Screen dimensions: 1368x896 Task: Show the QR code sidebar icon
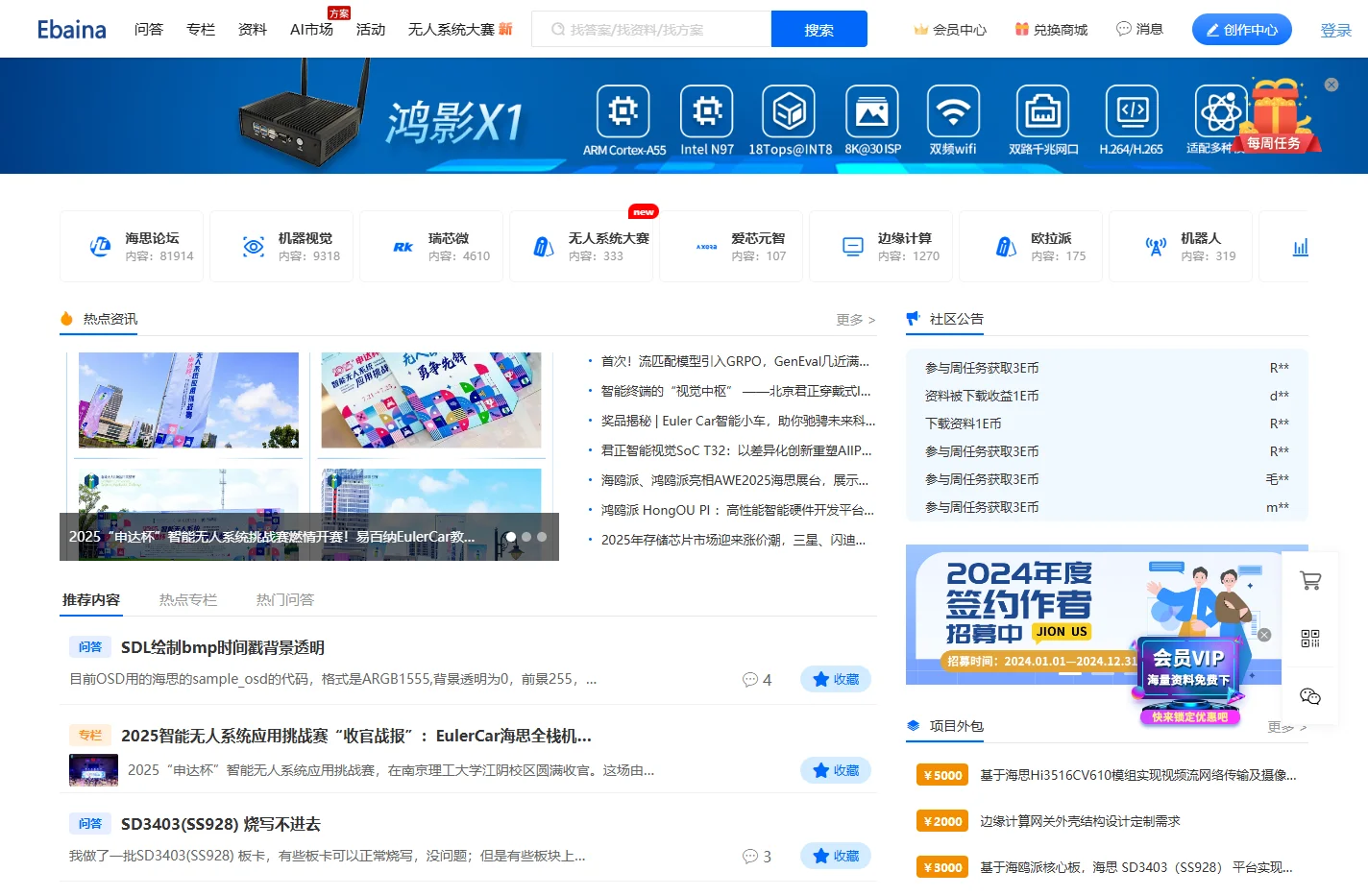click(1310, 639)
